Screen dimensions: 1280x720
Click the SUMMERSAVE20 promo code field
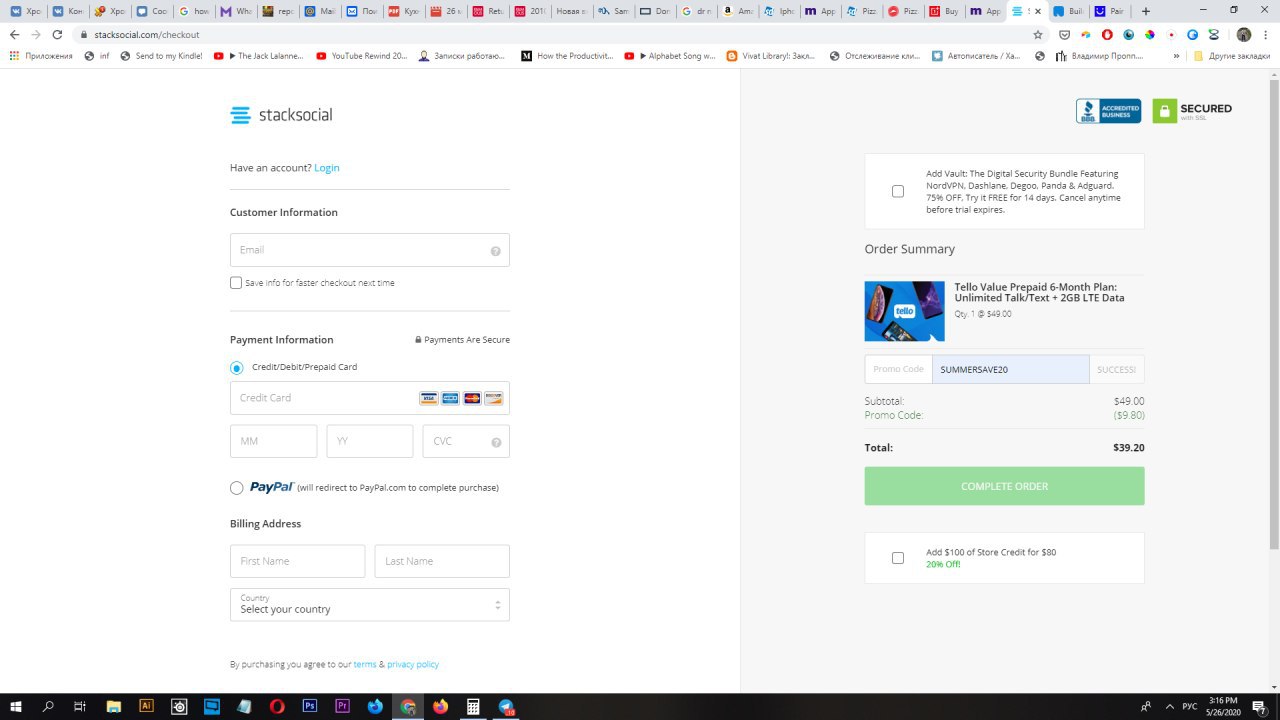pos(1010,369)
